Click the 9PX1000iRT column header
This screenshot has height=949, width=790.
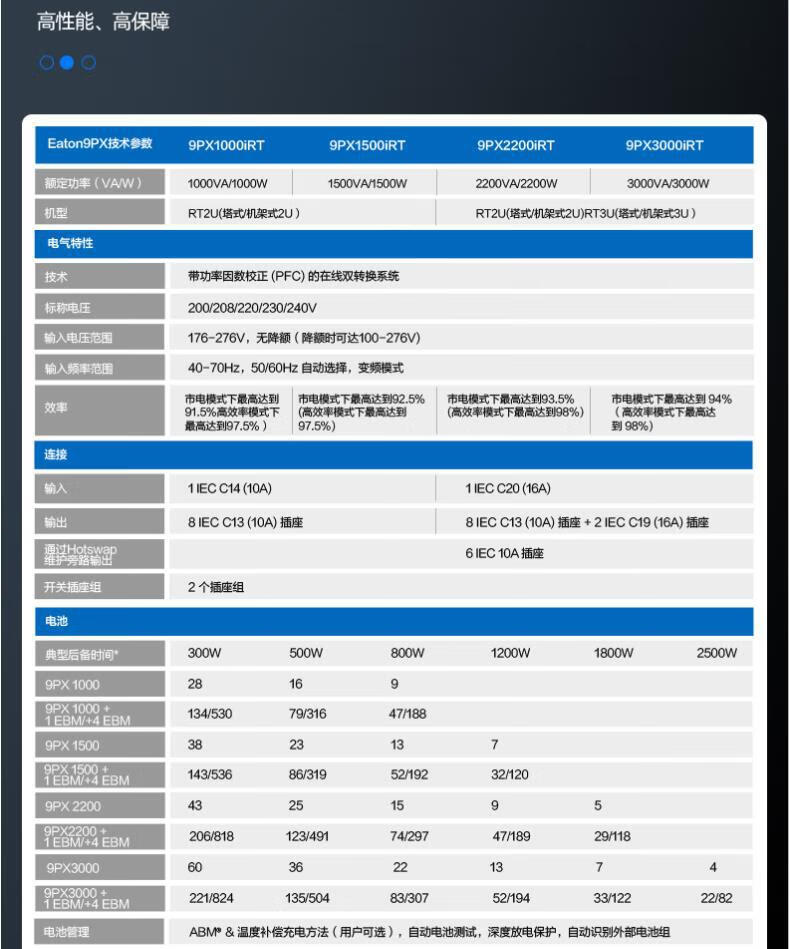point(226,145)
